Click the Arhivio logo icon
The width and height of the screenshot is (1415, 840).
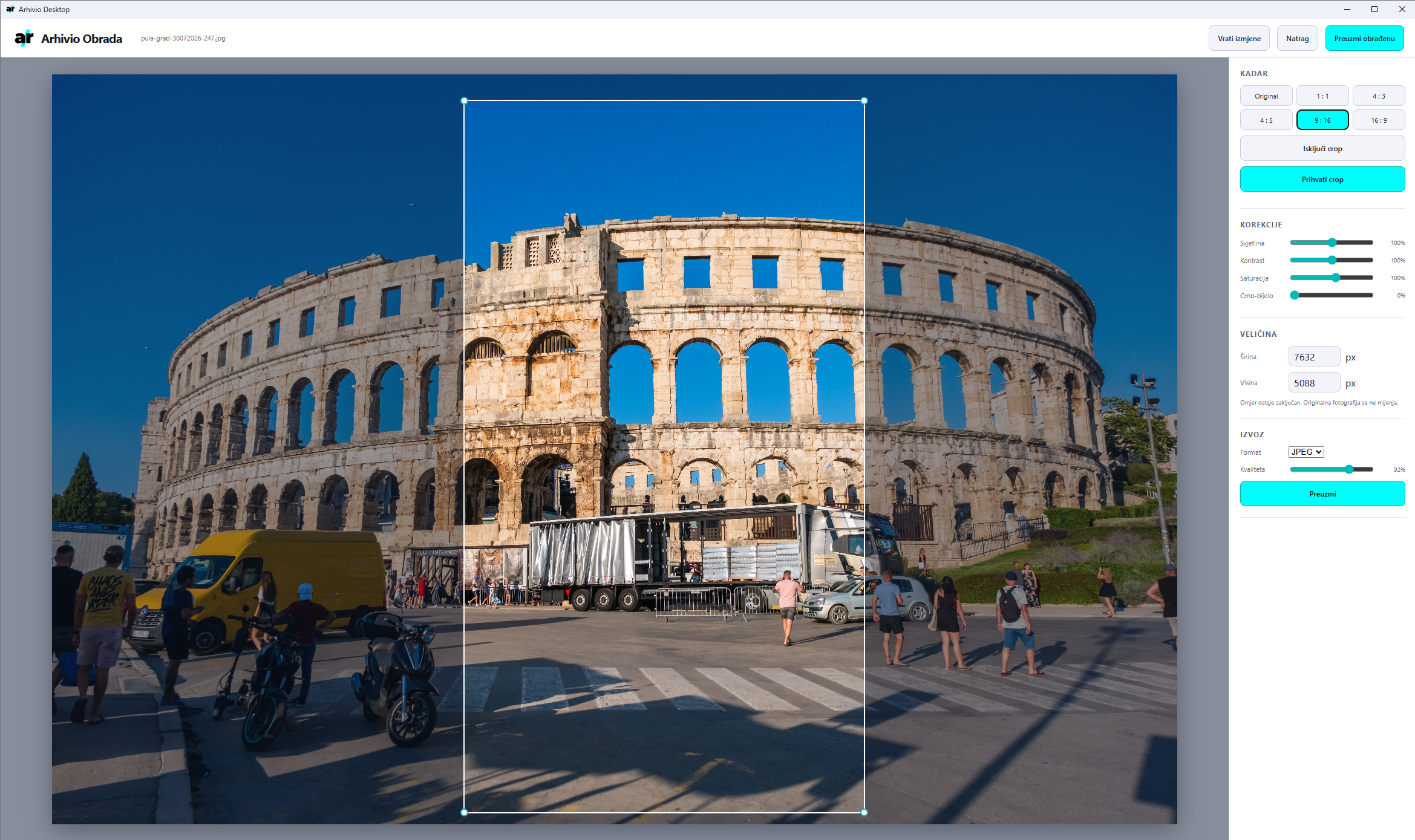point(24,38)
